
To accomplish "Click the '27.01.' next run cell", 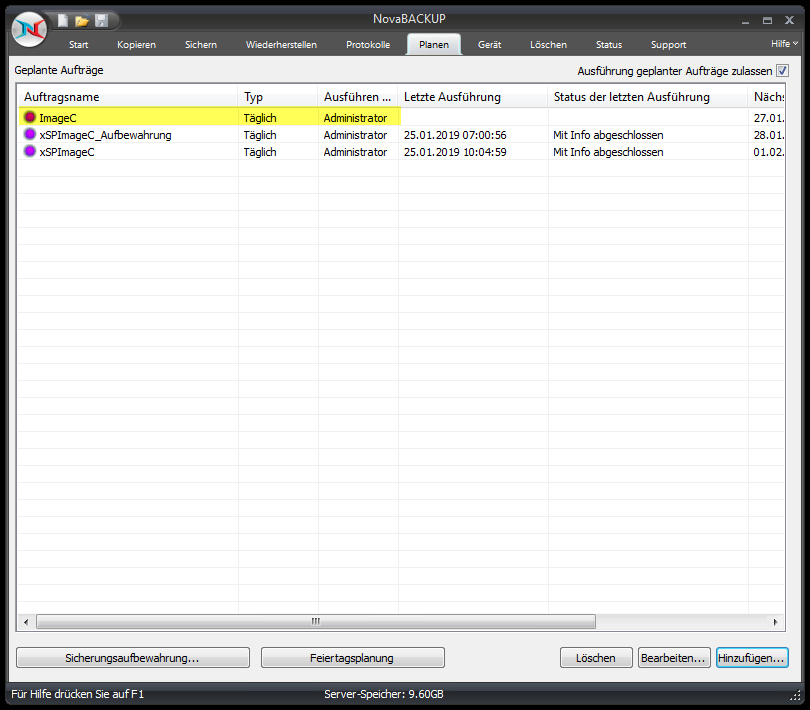I will pos(769,118).
